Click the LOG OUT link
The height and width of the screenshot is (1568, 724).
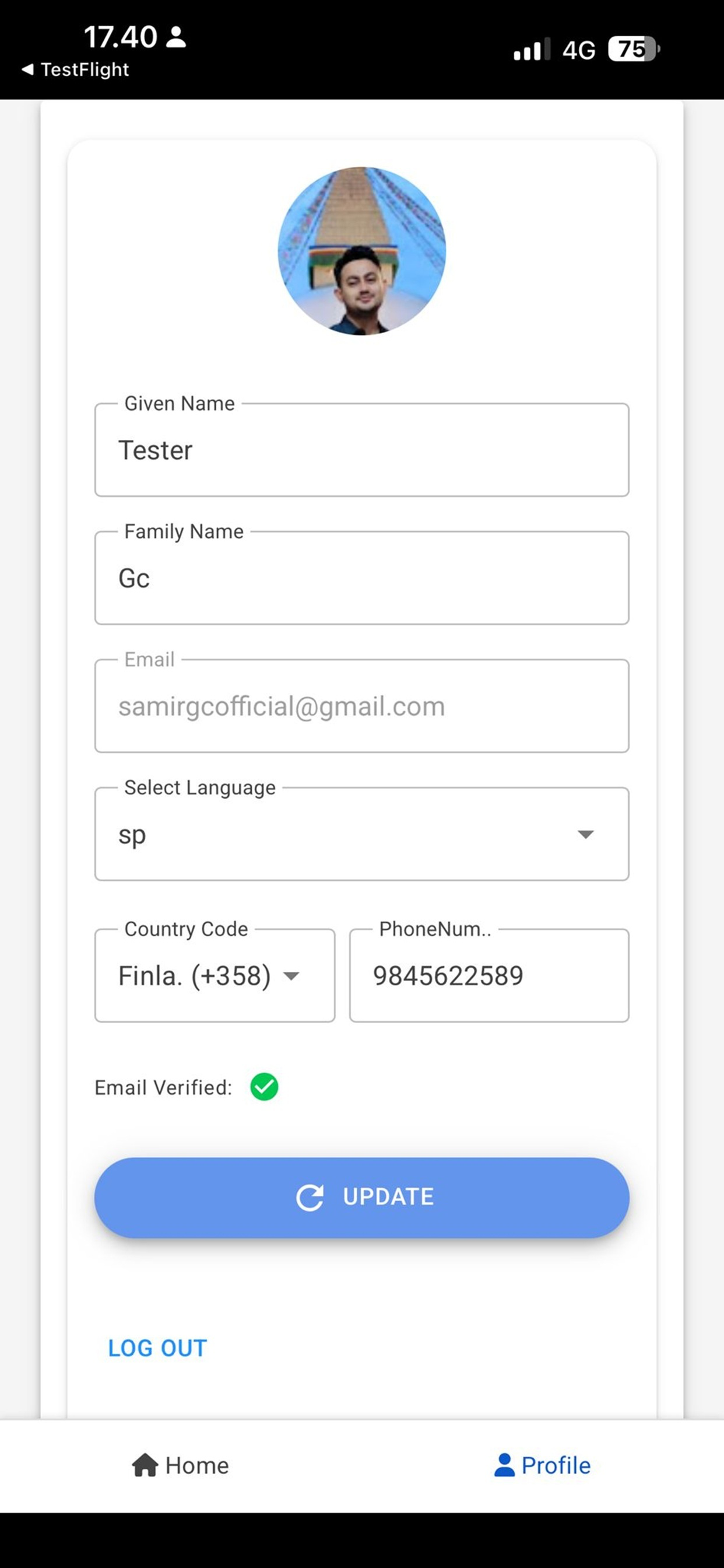157,1348
